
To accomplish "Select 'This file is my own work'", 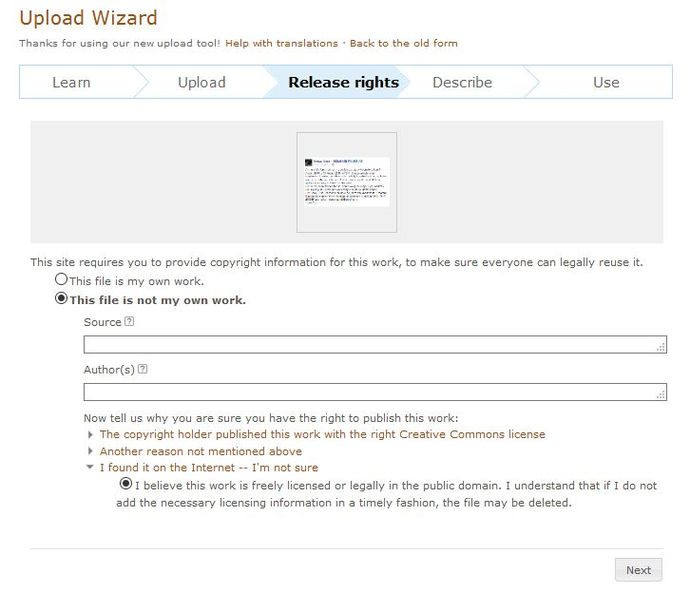I will 62,280.
